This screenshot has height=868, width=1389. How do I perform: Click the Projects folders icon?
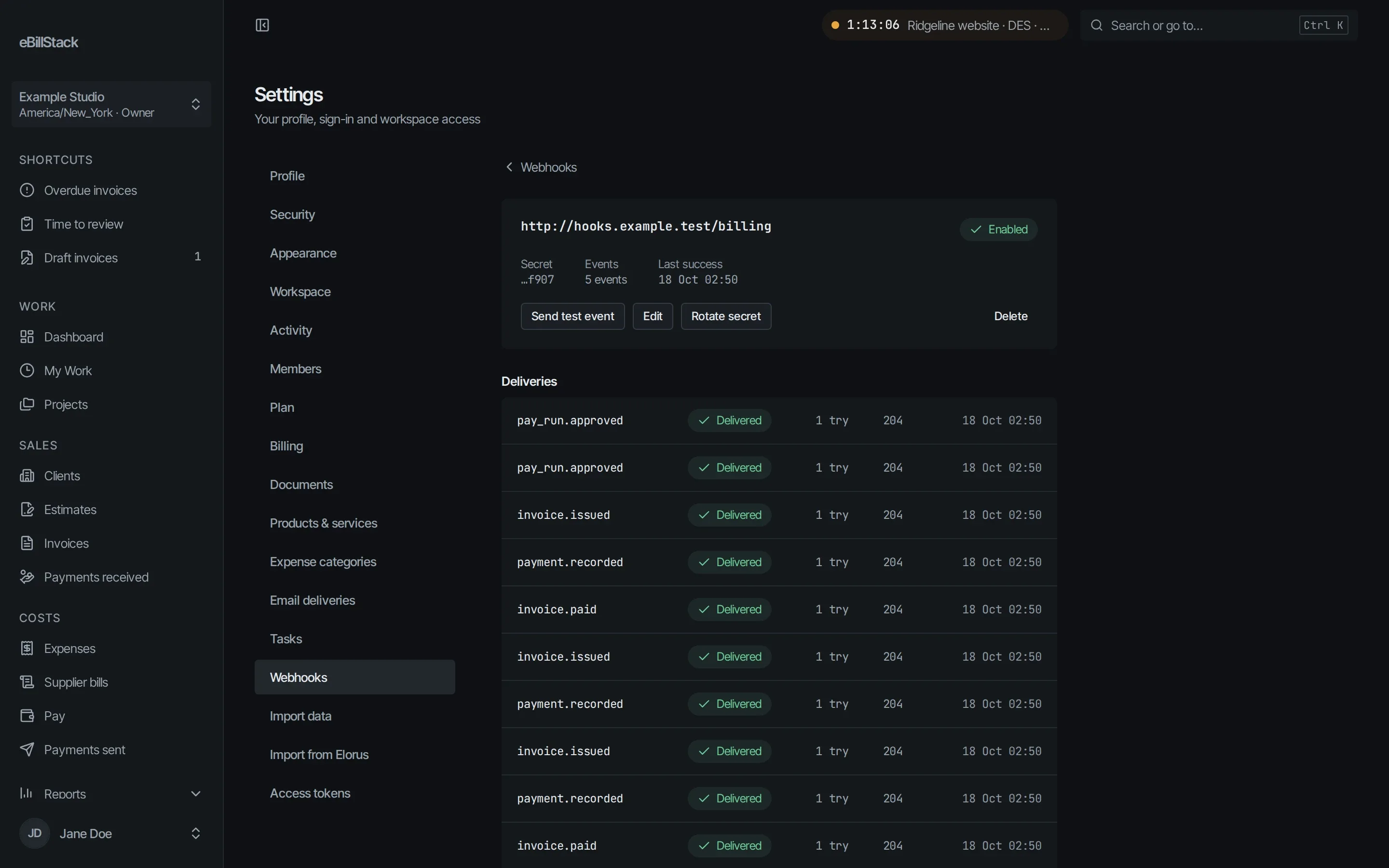[27, 404]
